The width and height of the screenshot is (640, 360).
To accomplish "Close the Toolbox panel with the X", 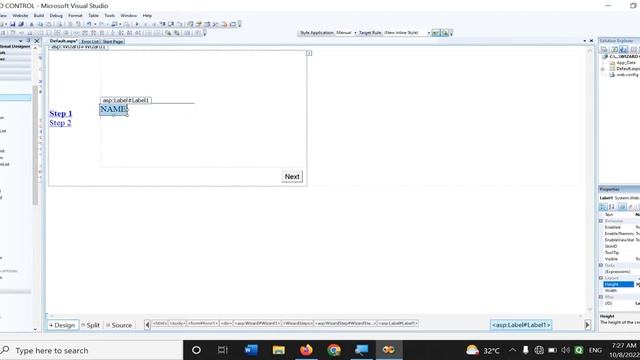I will [37, 41].
